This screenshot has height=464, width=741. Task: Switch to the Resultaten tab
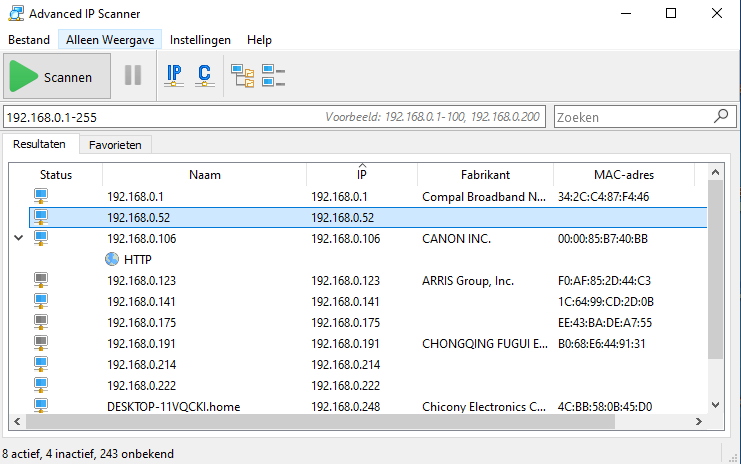tap(39, 144)
